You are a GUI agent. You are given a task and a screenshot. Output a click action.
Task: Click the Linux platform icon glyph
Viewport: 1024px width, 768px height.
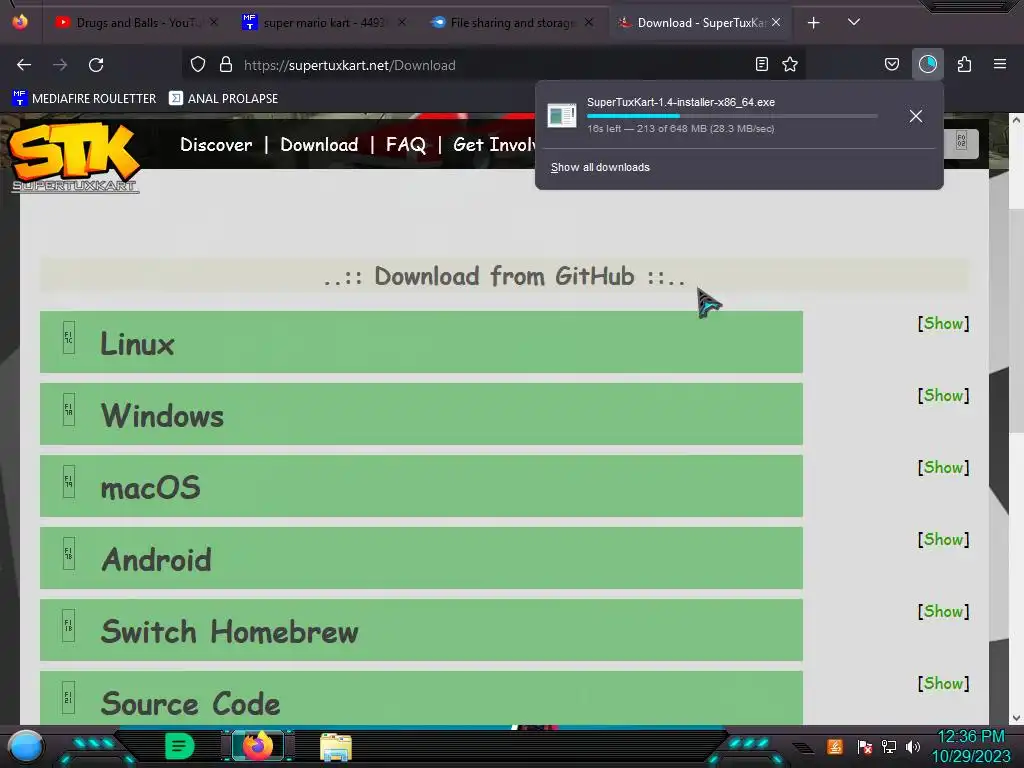pos(69,338)
